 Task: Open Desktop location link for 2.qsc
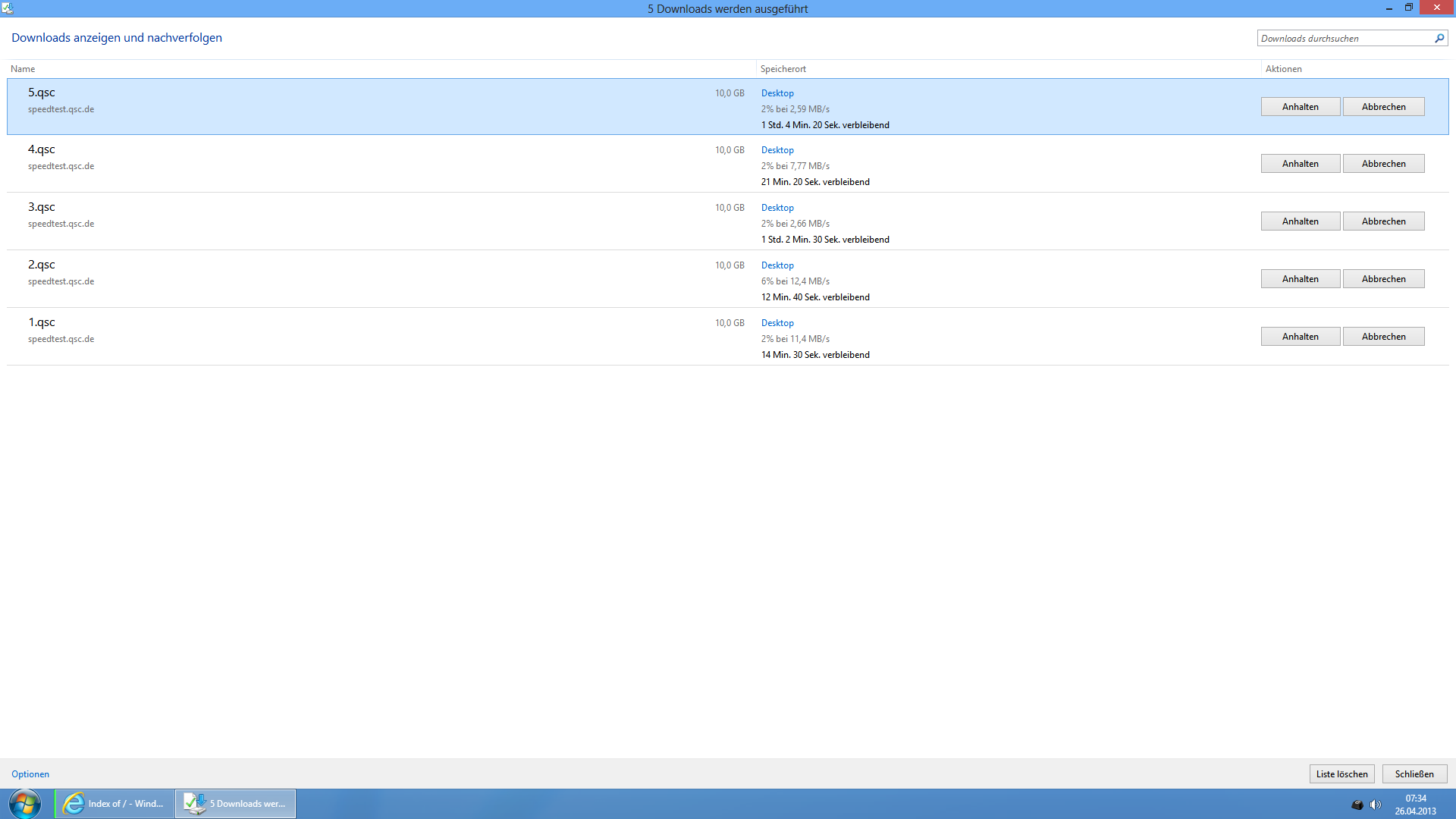(x=777, y=265)
